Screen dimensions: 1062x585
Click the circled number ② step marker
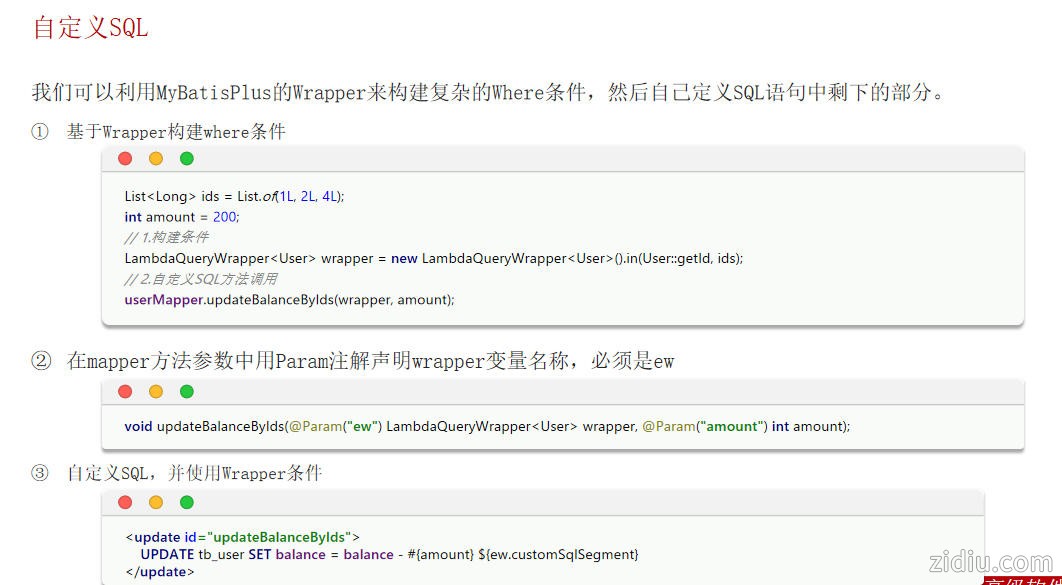tap(40, 361)
